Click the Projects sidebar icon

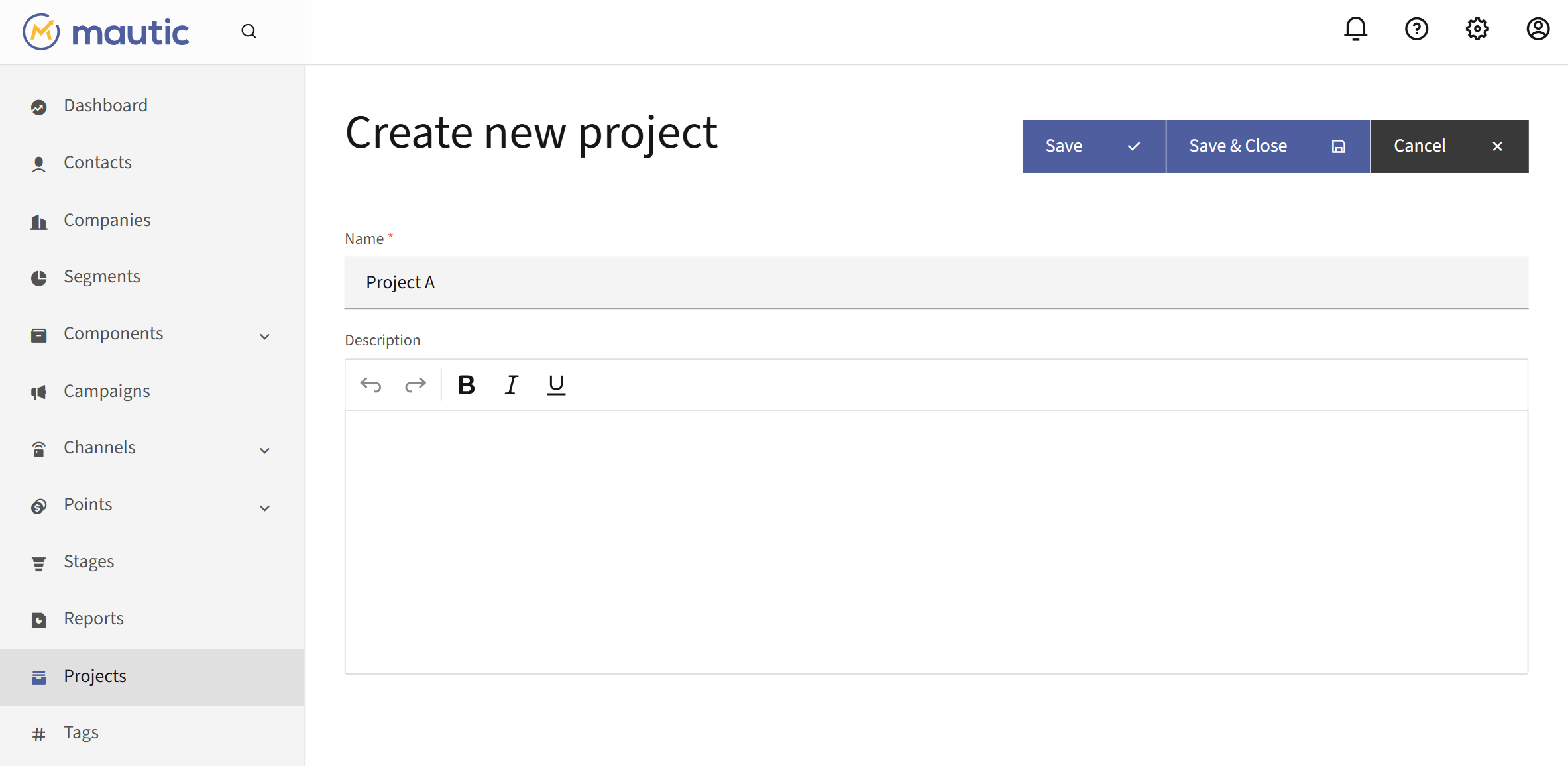39,677
